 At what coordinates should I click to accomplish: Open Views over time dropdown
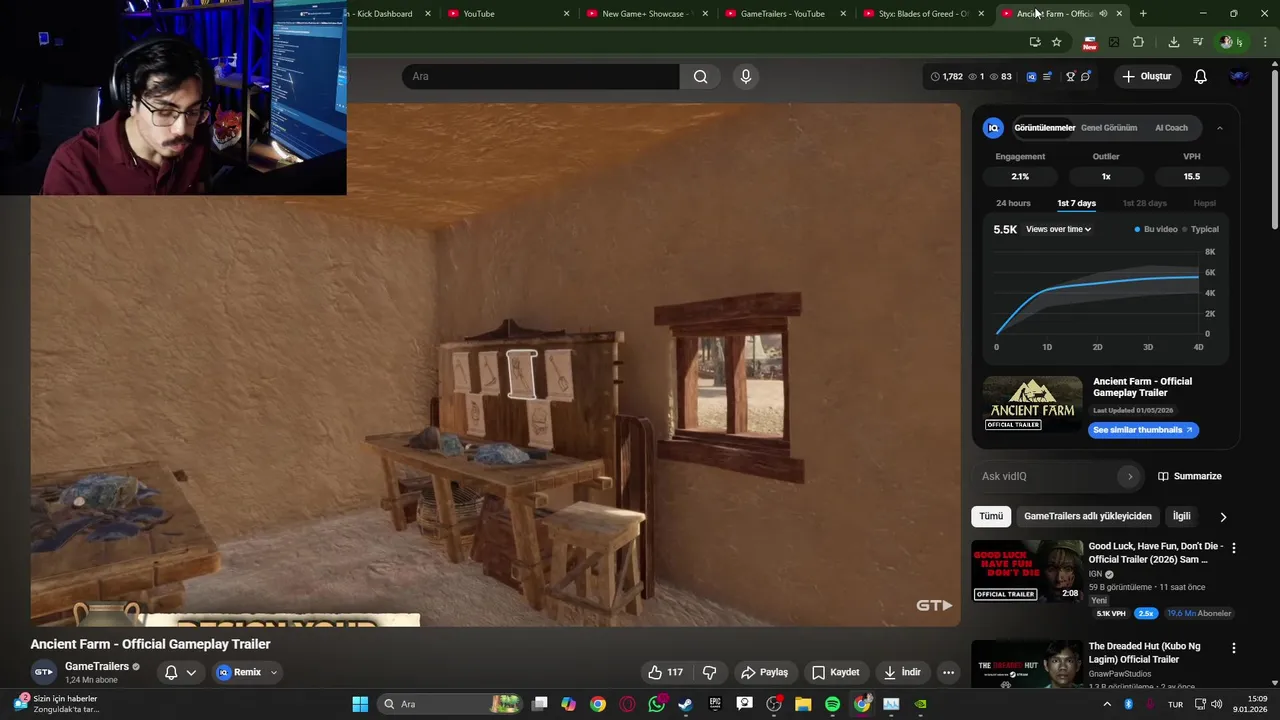pyautogui.click(x=1058, y=229)
